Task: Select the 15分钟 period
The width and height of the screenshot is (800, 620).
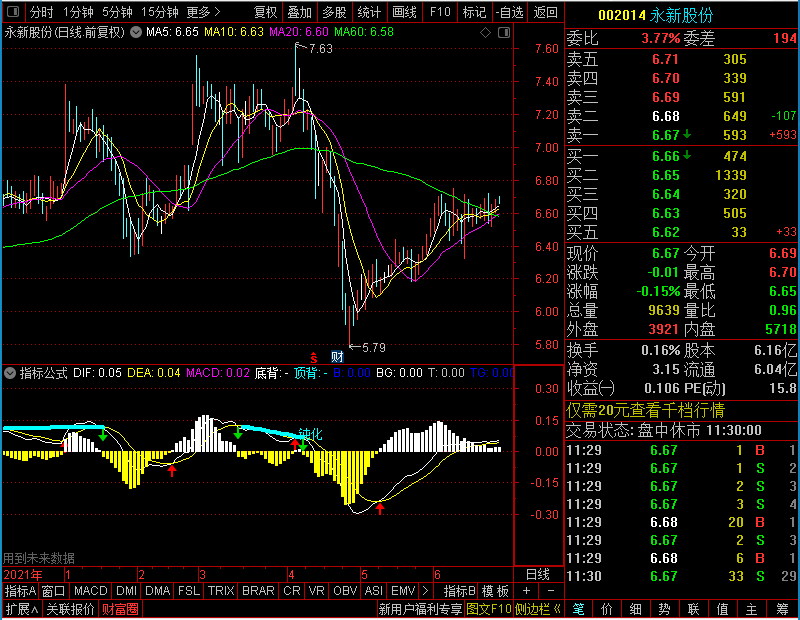Action: (x=159, y=12)
